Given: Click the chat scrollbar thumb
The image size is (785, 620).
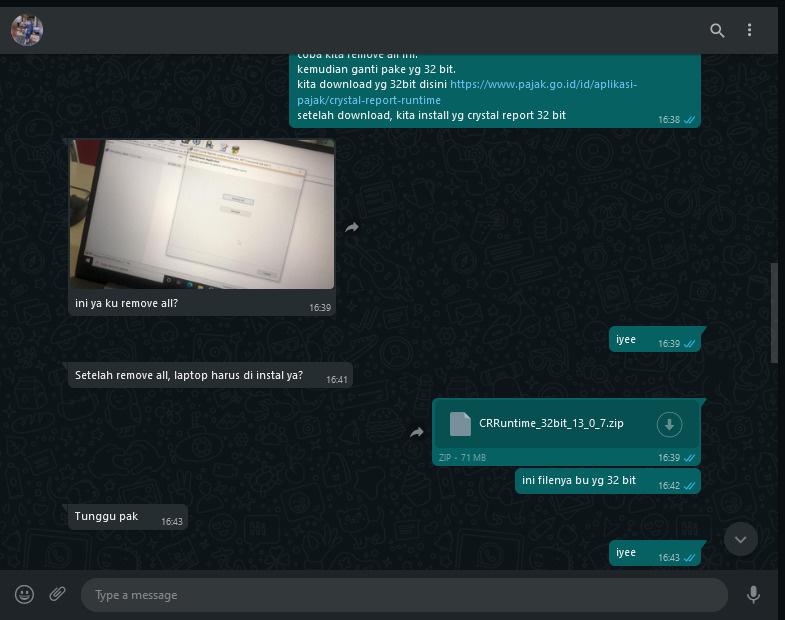Looking at the screenshot, I should 774,313.
